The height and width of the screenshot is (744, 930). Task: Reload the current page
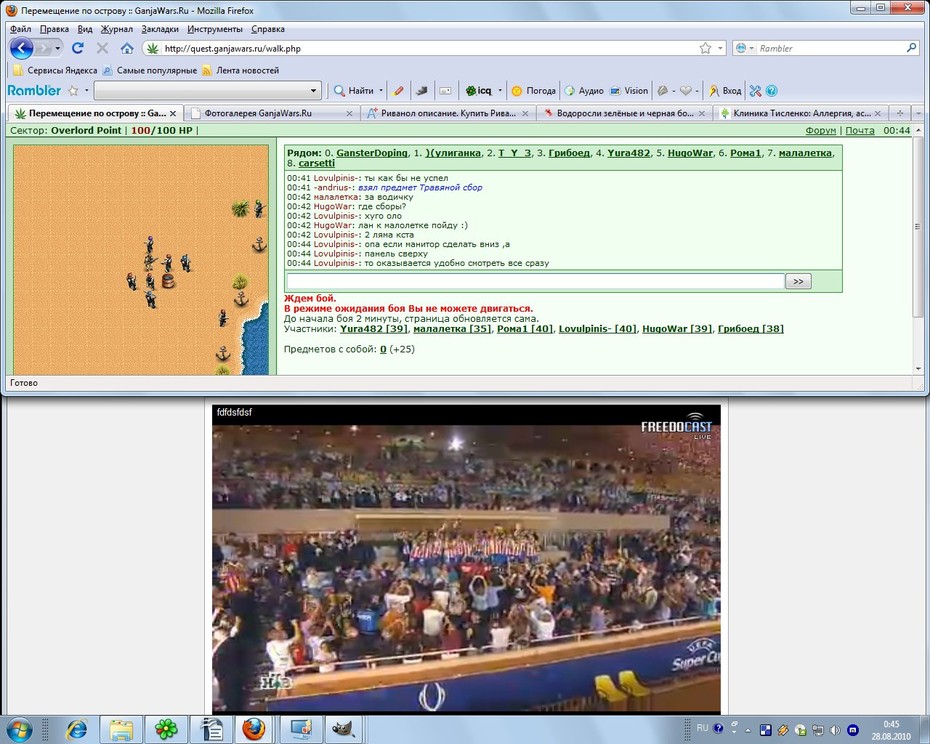point(78,48)
